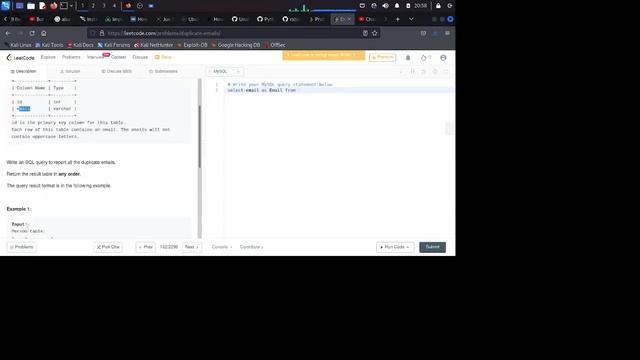Open the Contribute link
Viewport: 640px width, 360px height.
[251, 247]
